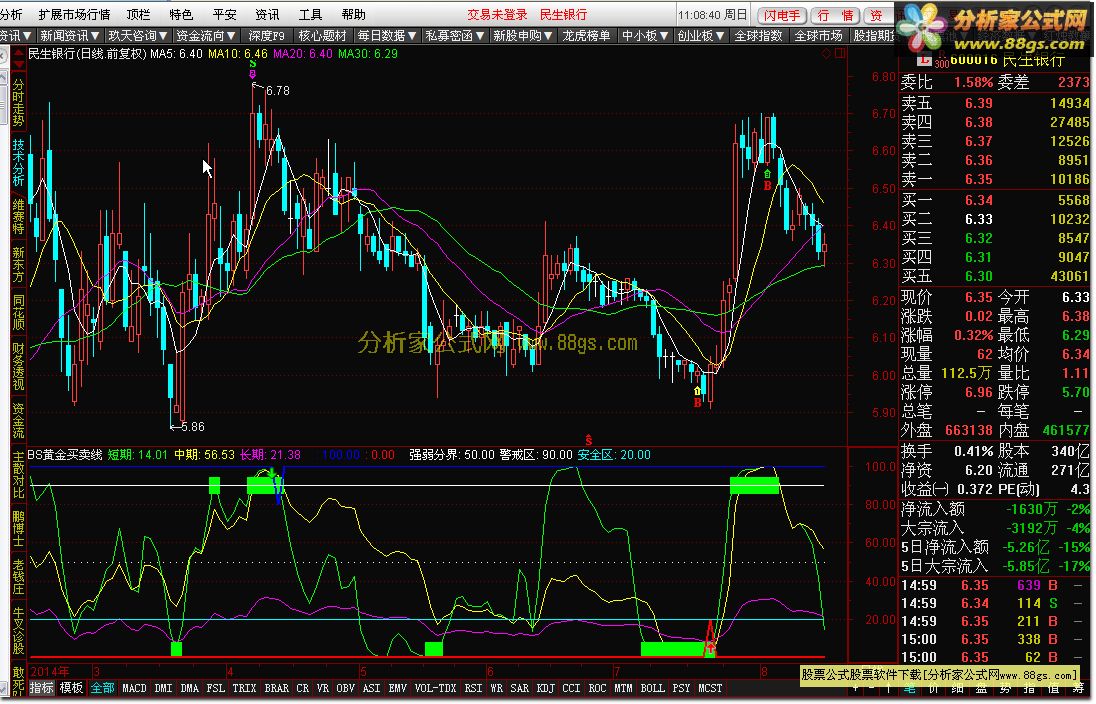Screen dimensions: 1096x704
Task: Toggle the 指标 mode at bottom-left
Action: tap(41, 688)
